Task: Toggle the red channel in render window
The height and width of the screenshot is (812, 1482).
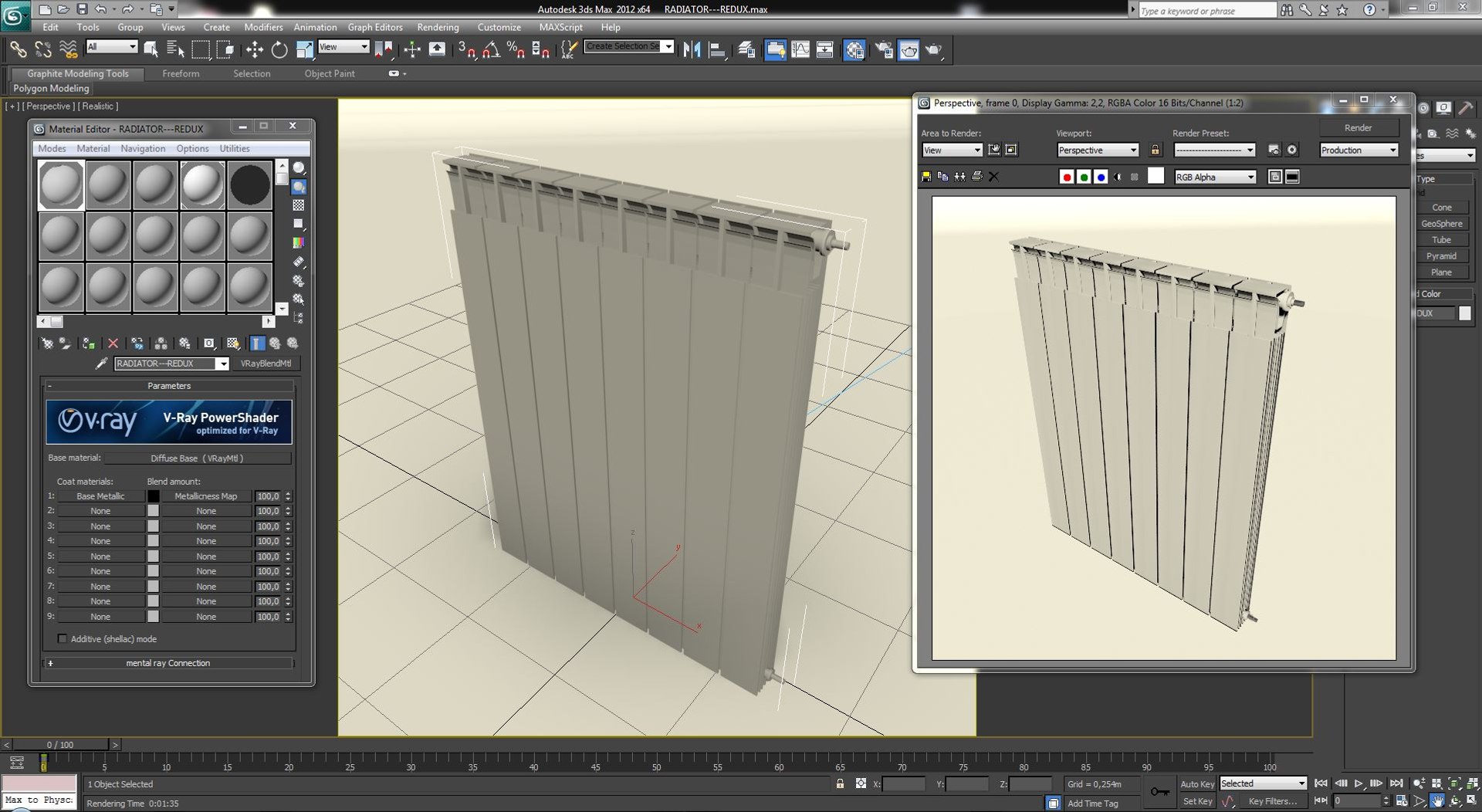Action: pos(1067,177)
